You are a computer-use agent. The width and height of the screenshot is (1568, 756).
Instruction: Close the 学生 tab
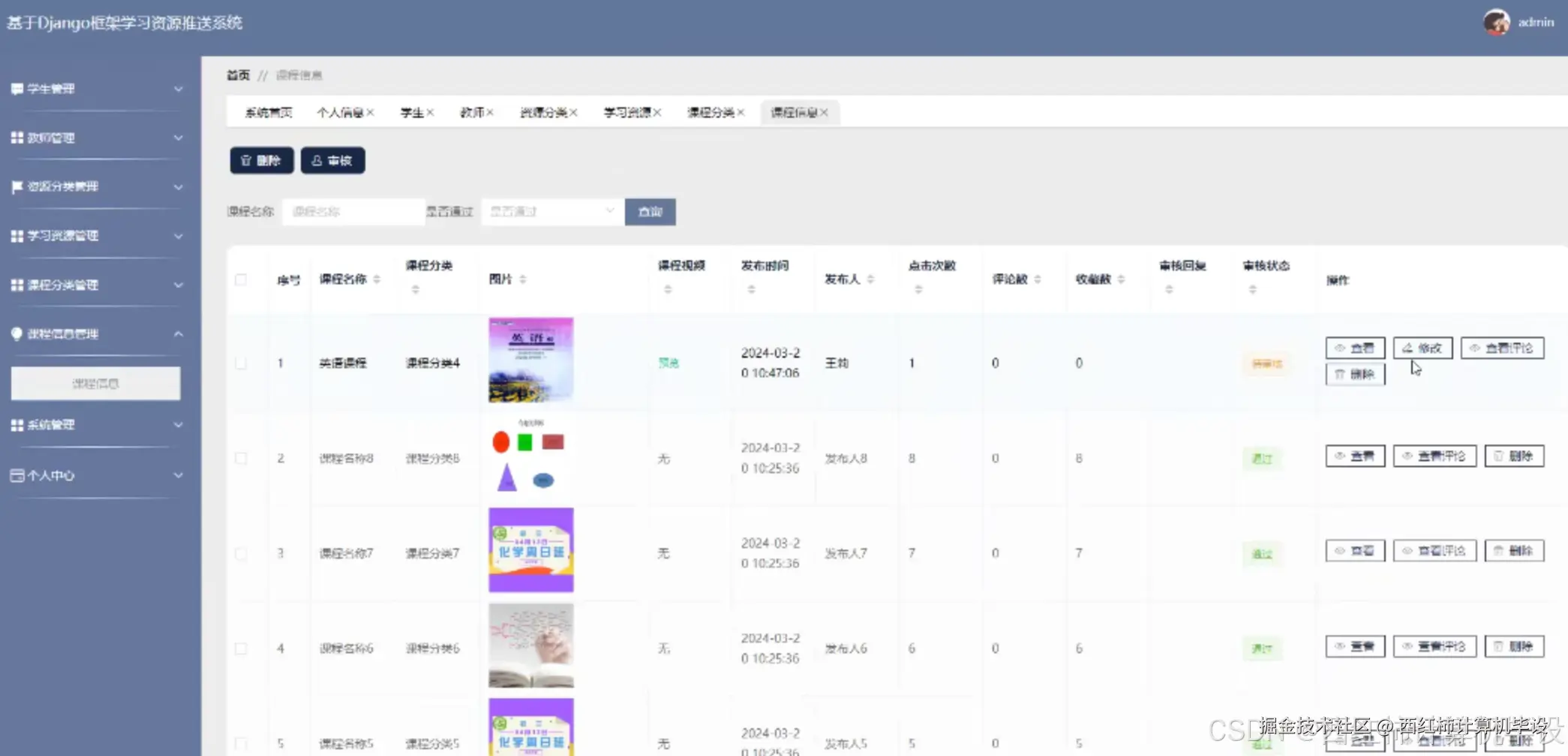[431, 112]
